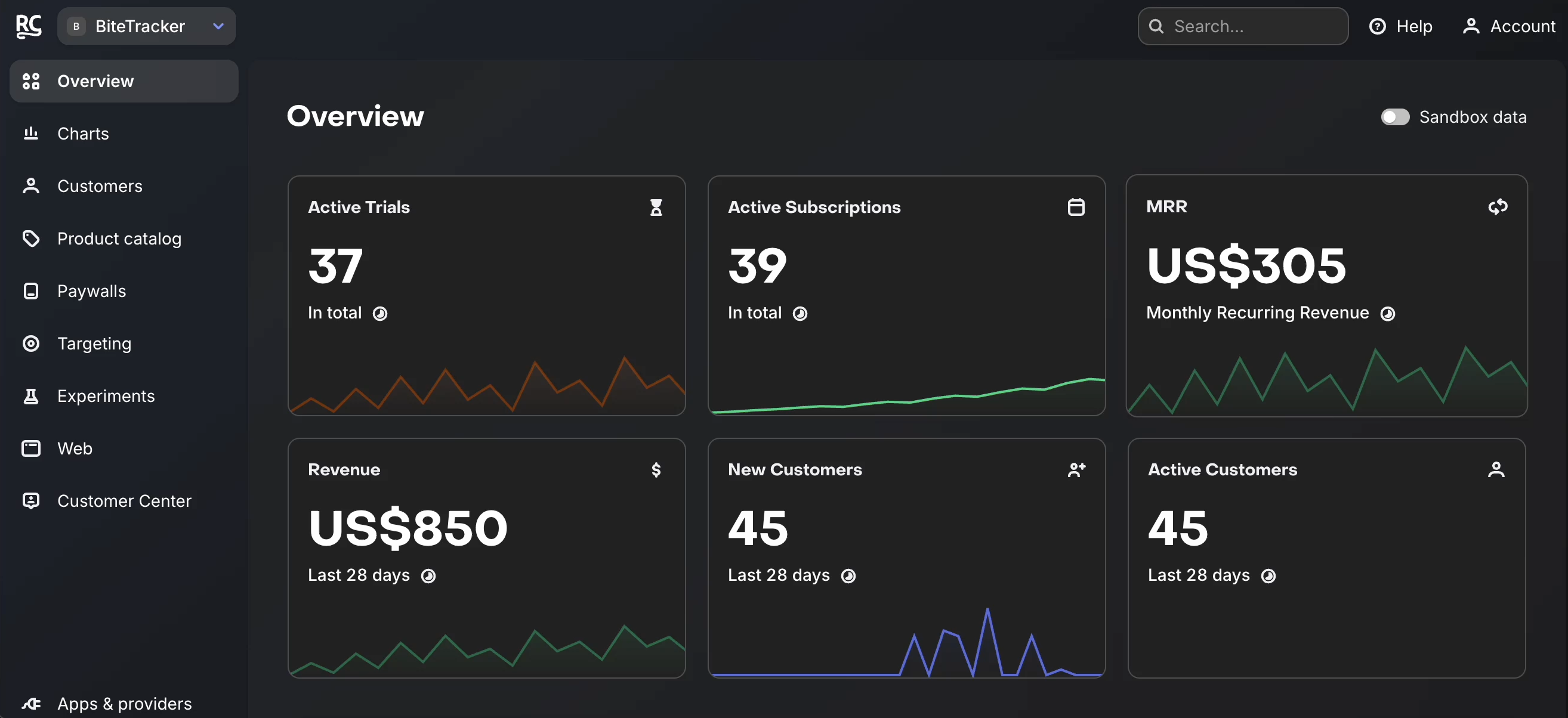This screenshot has height=718, width=1568.
Task: Open Charts in the sidebar
Action: (x=83, y=134)
